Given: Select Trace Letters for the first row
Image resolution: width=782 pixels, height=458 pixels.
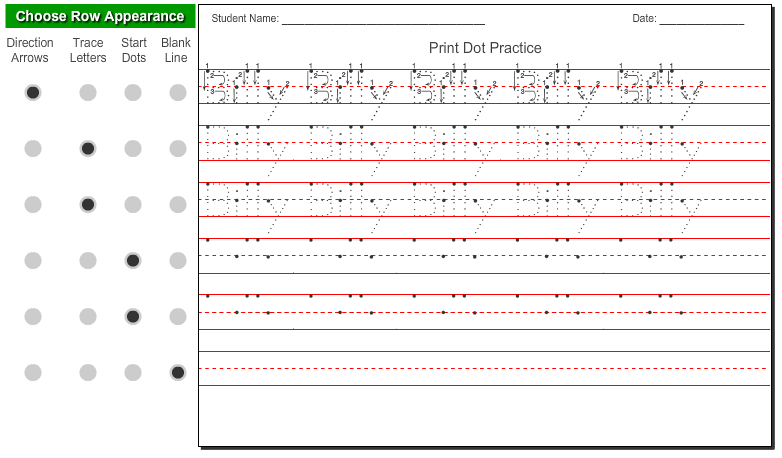Looking at the screenshot, I should point(88,92).
